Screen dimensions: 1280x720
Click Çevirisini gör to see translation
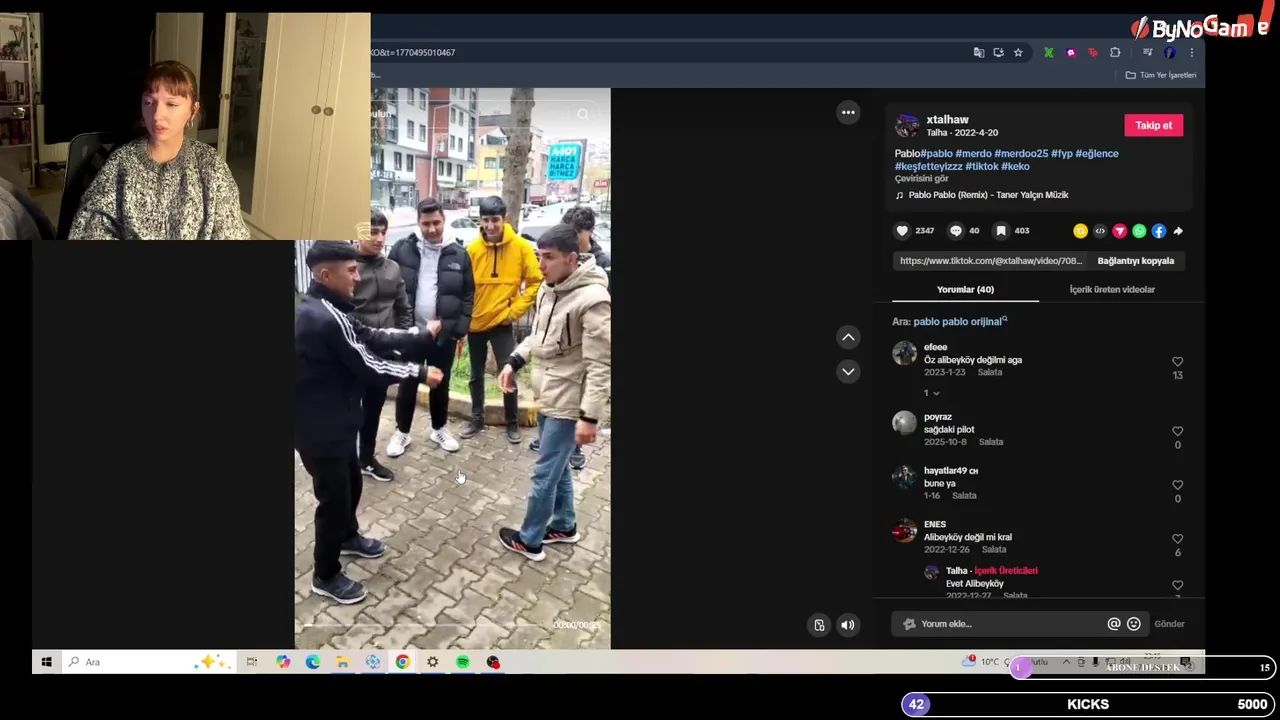[921, 179]
